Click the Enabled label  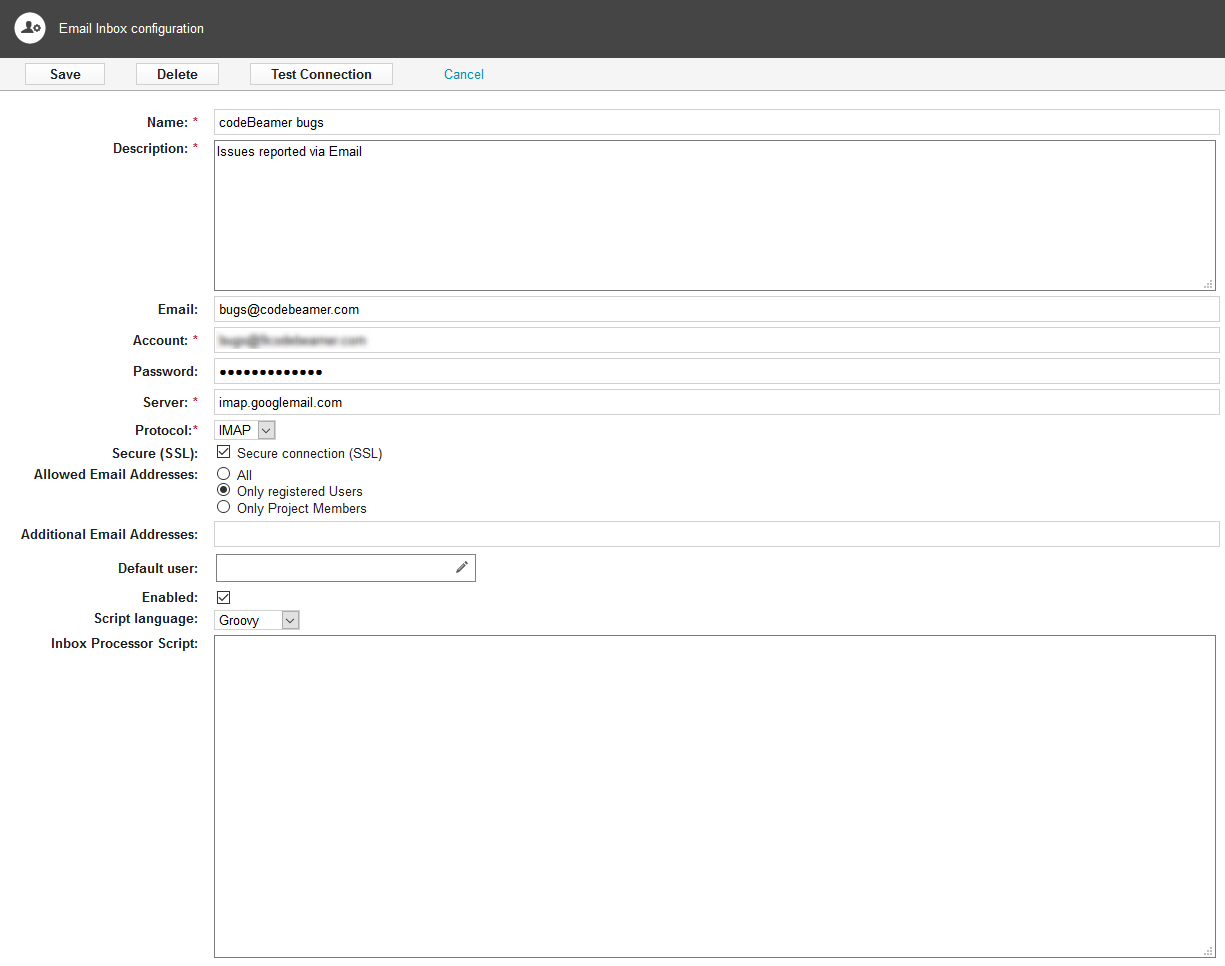(170, 597)
